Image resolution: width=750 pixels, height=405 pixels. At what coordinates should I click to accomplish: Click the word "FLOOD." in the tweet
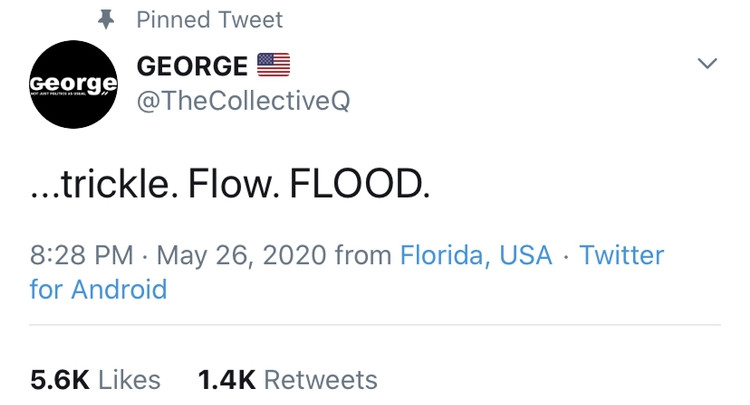pyautogui.click(x=360, y=186)
